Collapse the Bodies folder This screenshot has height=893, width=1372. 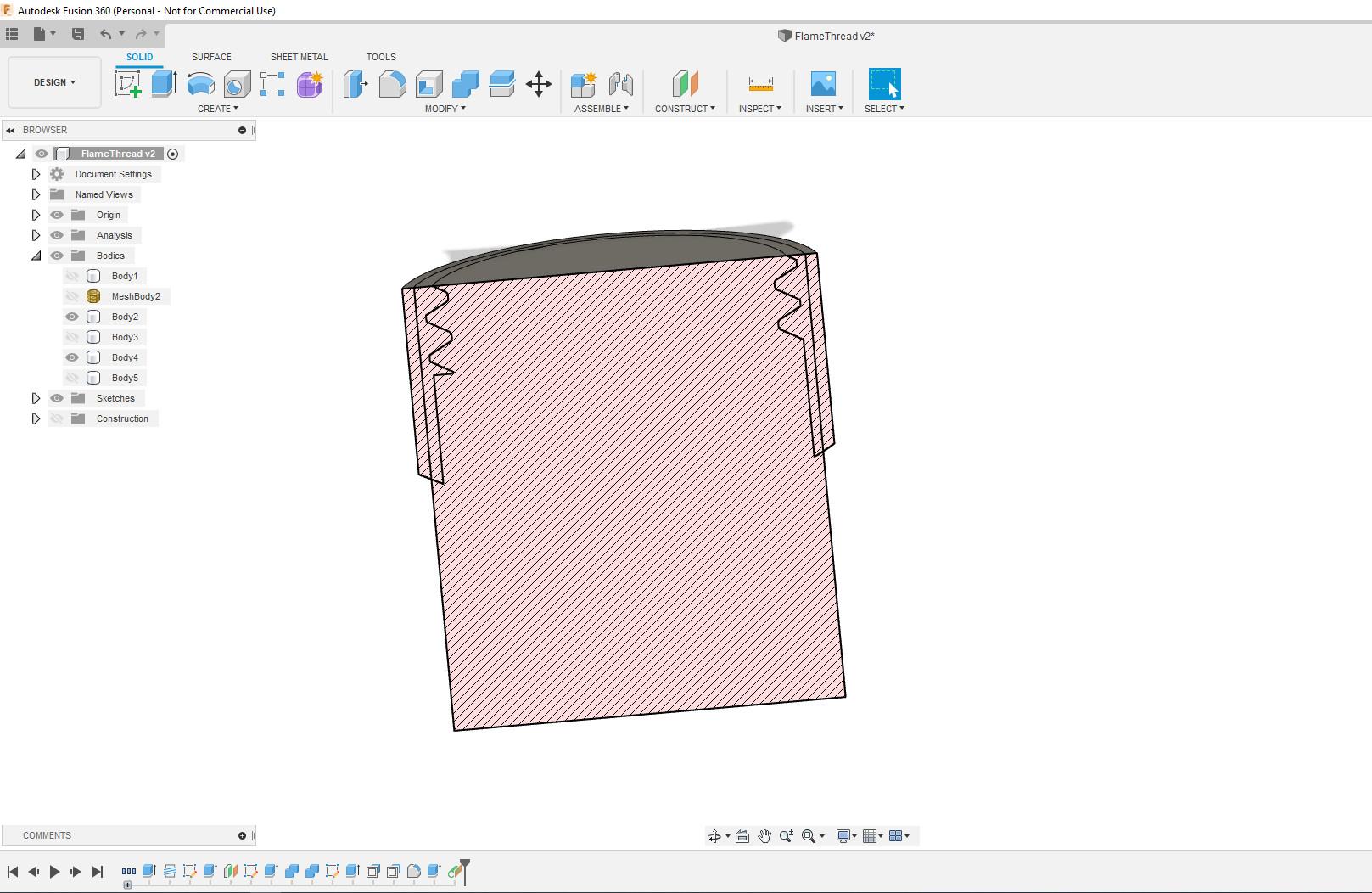point(36,256)
